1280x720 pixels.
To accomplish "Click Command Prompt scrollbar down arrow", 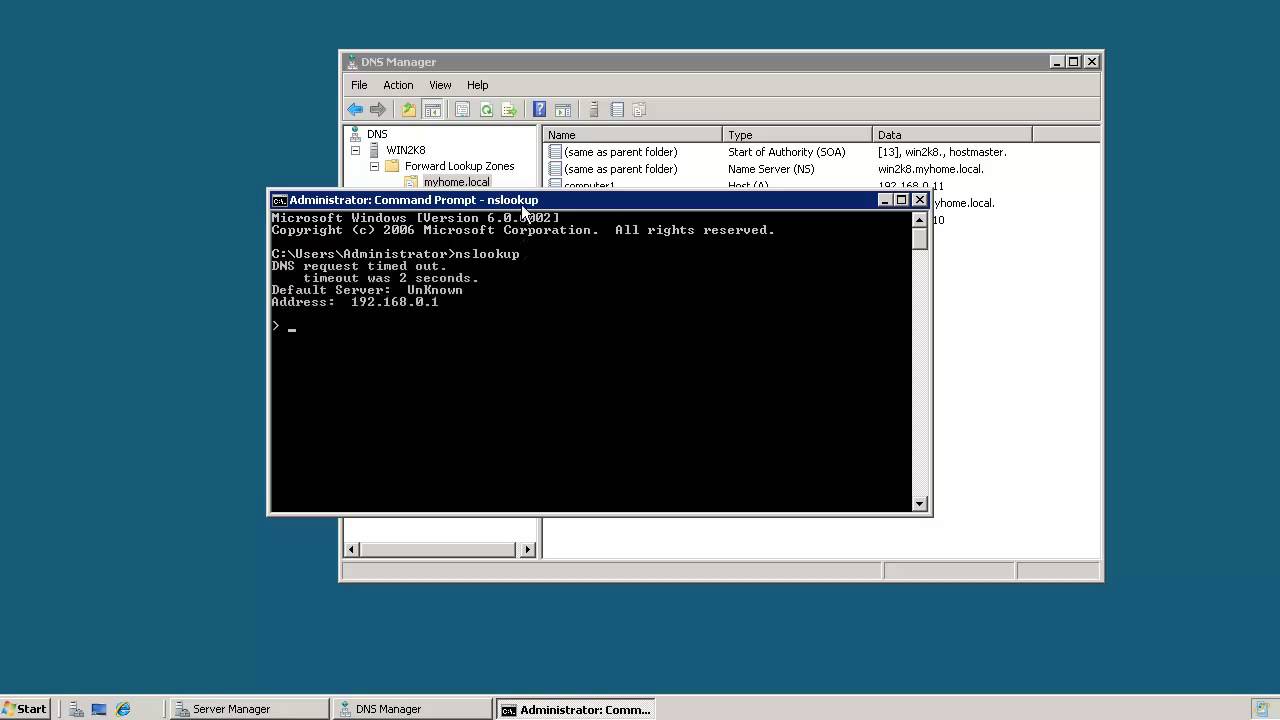I will (920, 503).
